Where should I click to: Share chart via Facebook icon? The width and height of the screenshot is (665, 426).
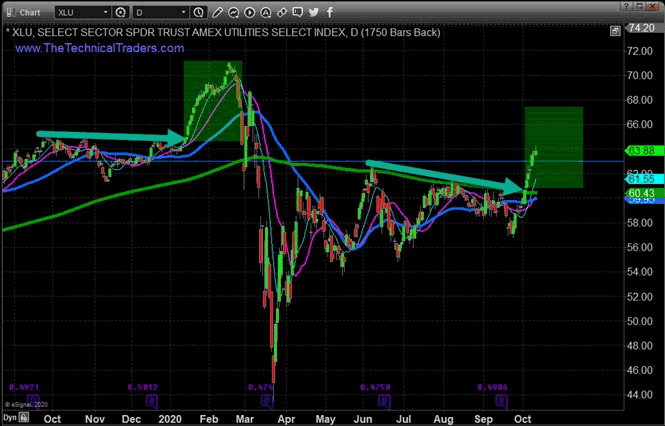pos(328,13)
